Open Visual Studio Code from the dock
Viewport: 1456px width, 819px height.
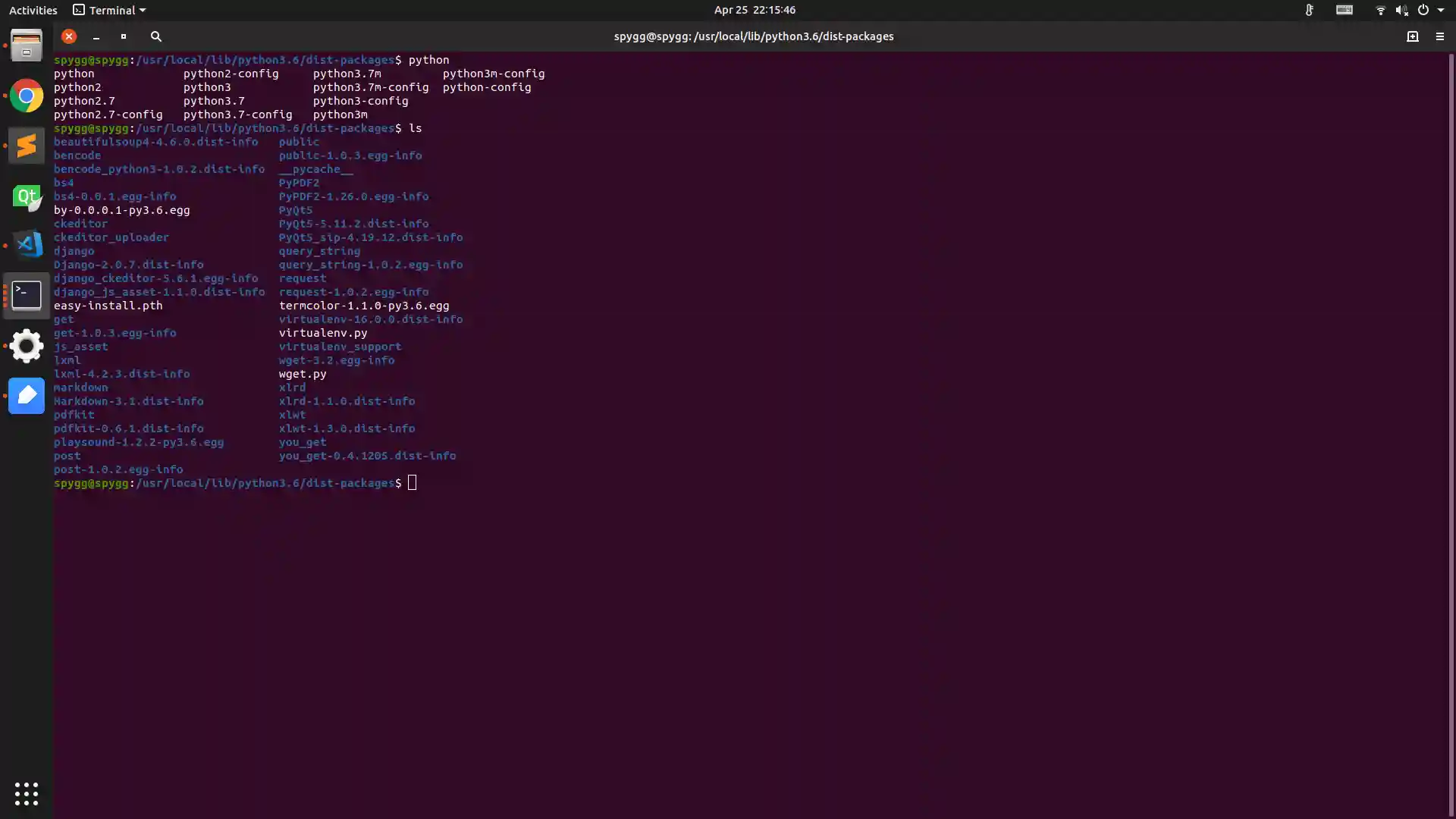[27, 246]
